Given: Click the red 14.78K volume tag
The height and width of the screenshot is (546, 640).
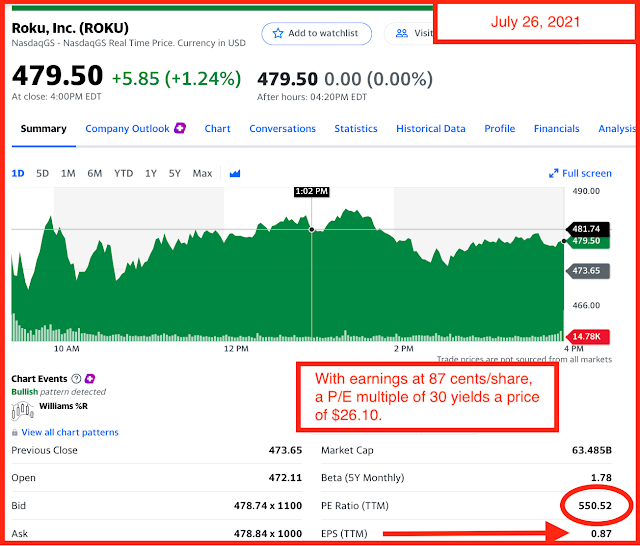Looking at the screenshot, I should point(587,337).
